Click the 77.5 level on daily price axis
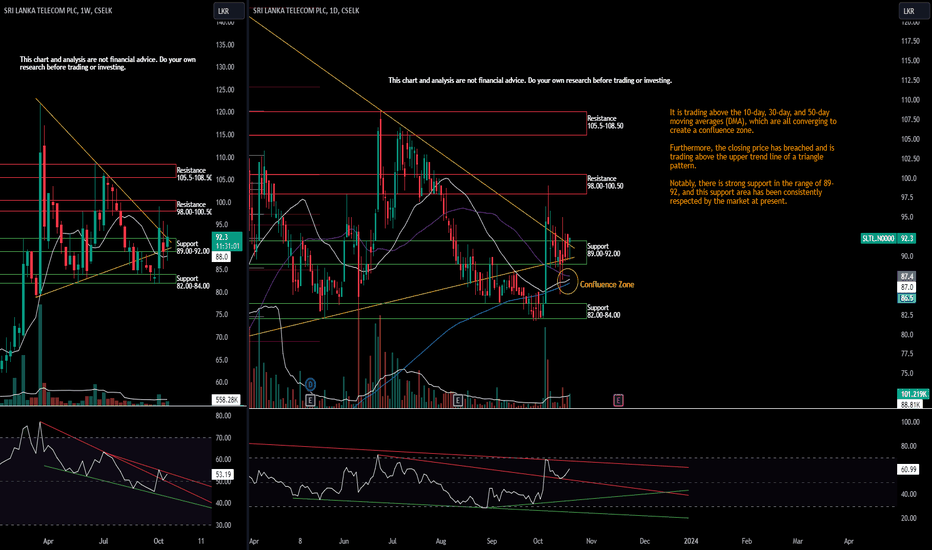Image resolution: width=932 pixels, height=550 pixels. tap(907, 354)
